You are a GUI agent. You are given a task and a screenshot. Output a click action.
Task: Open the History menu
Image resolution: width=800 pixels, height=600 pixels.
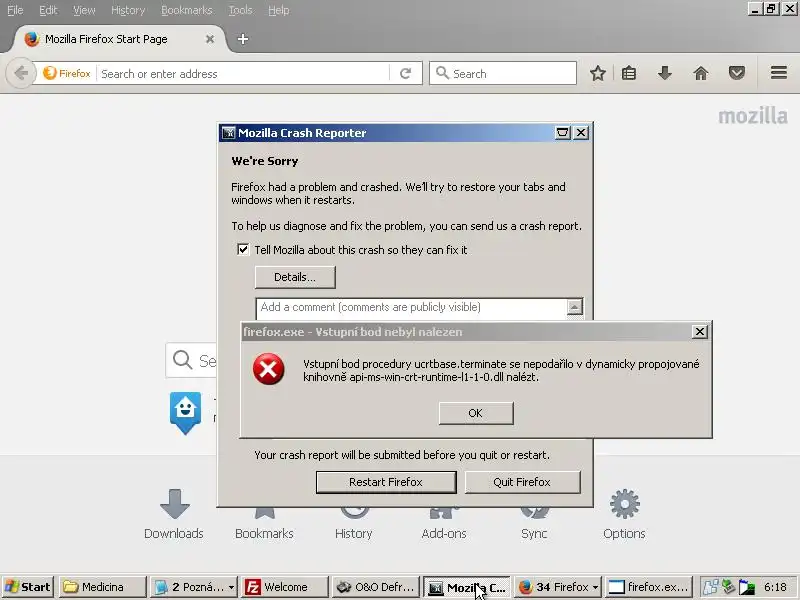tap(128, 10)
